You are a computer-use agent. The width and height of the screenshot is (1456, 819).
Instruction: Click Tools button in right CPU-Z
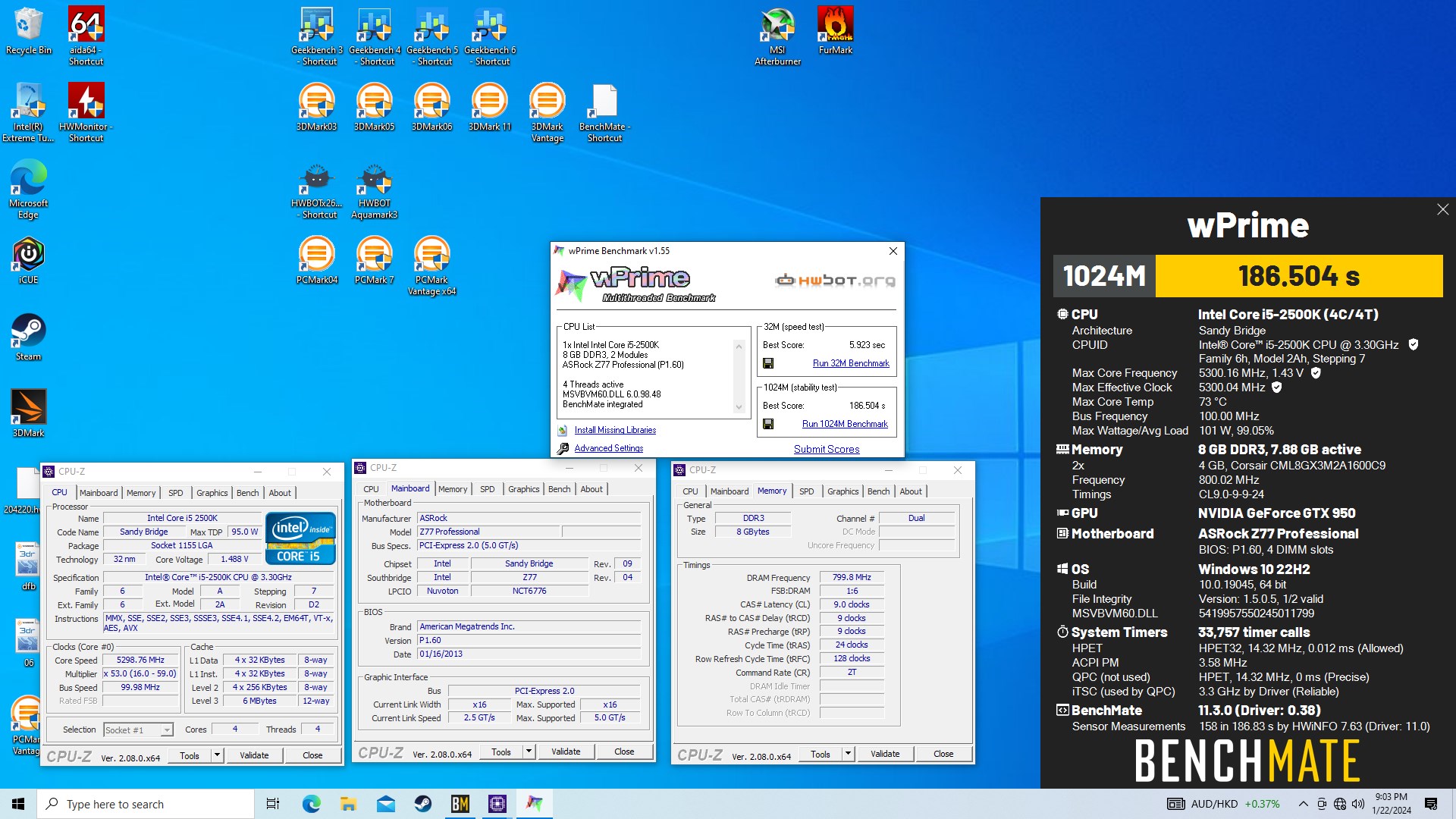click(820, 754)
